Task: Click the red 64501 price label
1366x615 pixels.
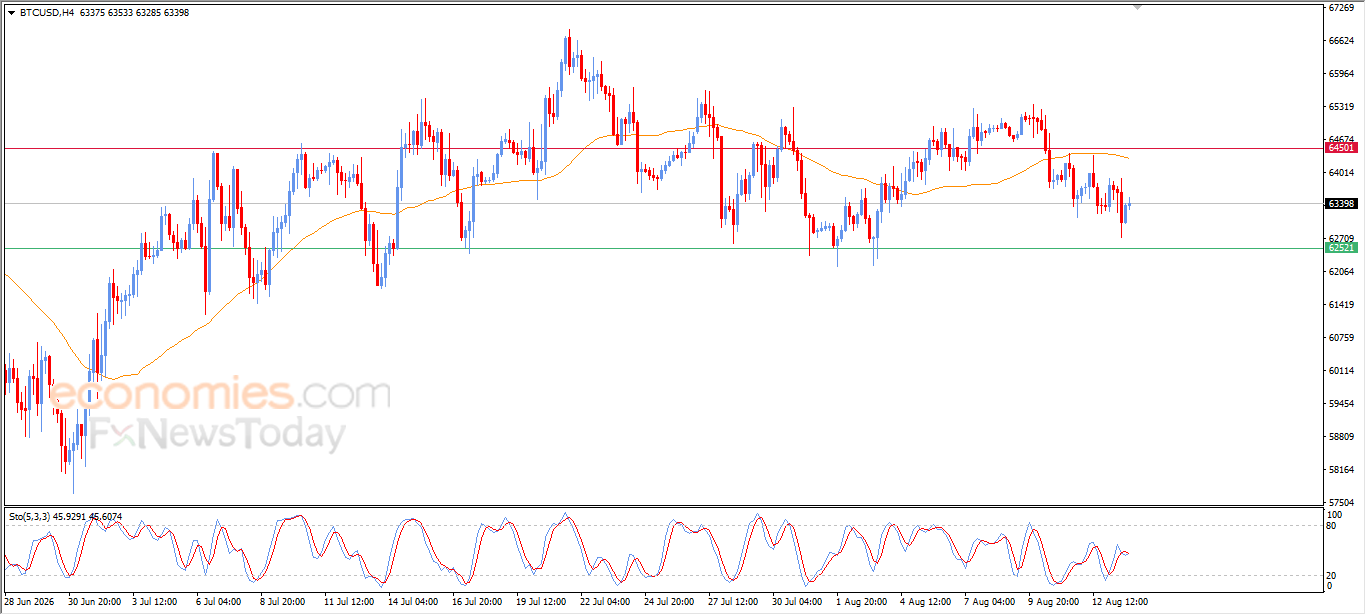Action: coord(1341,148)
